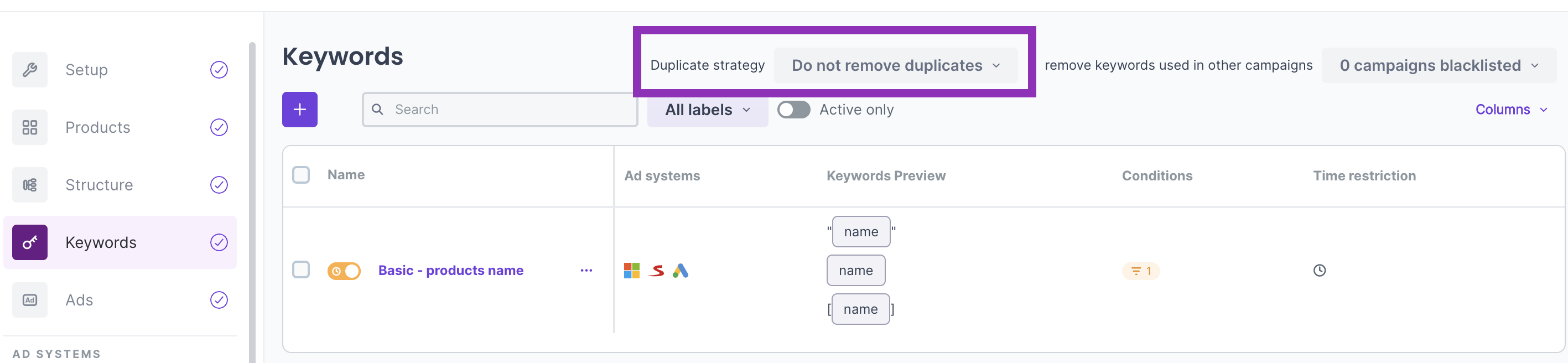Click the purple plus add keyword button
Viewport: 1568px width, 363px height.
click(x=299, y=110)
